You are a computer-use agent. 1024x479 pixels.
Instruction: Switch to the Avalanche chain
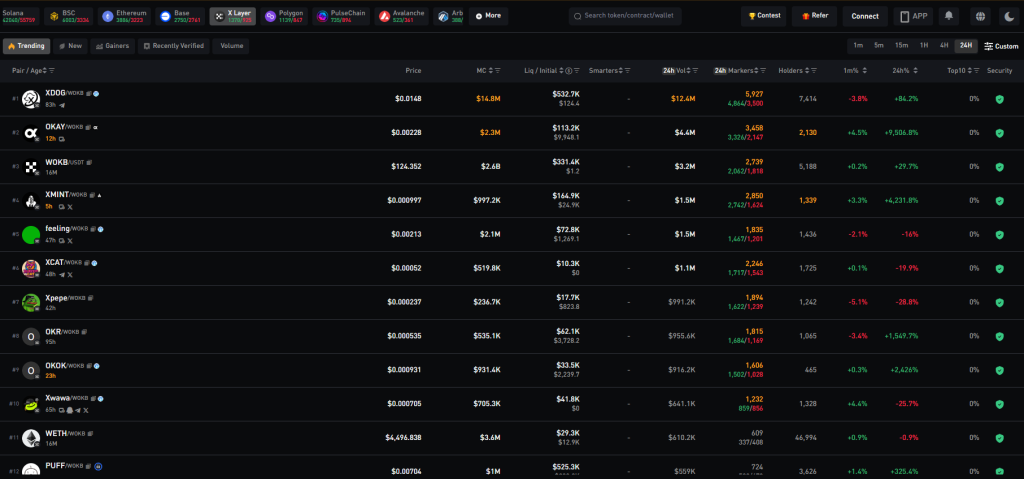402,16
